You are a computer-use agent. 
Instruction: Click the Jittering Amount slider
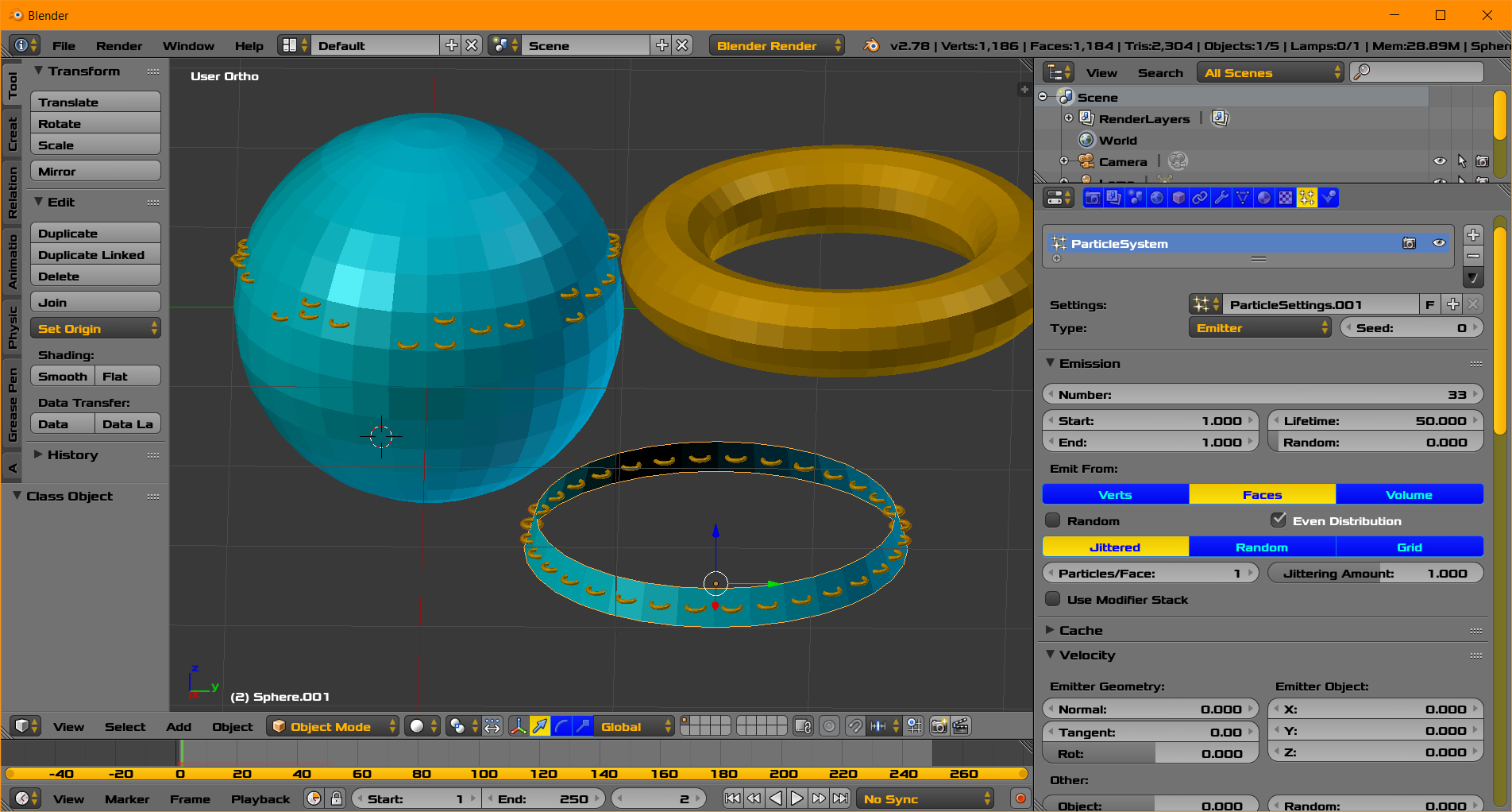pyautogui.click(x=1375, y=573)
